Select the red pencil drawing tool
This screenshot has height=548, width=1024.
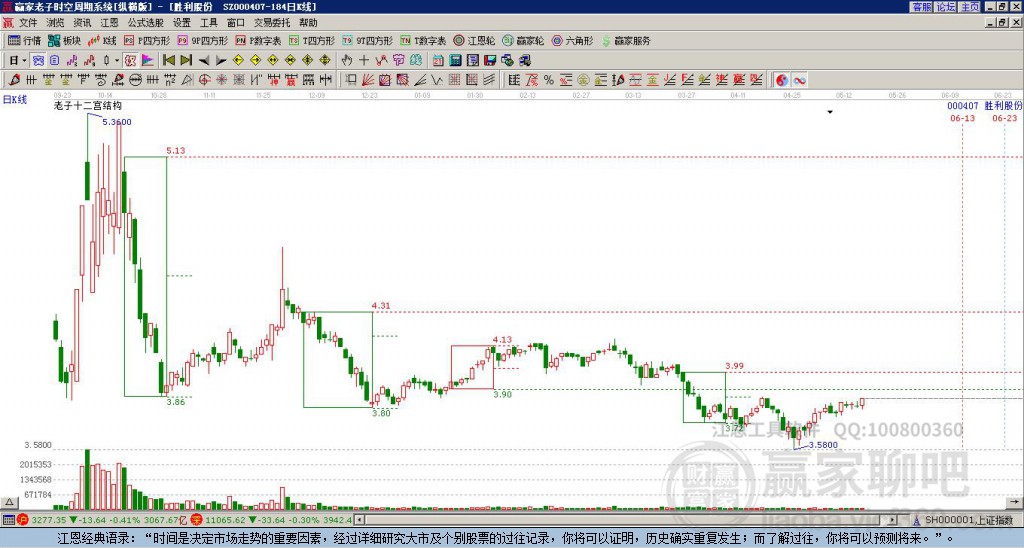coord(13,80)
